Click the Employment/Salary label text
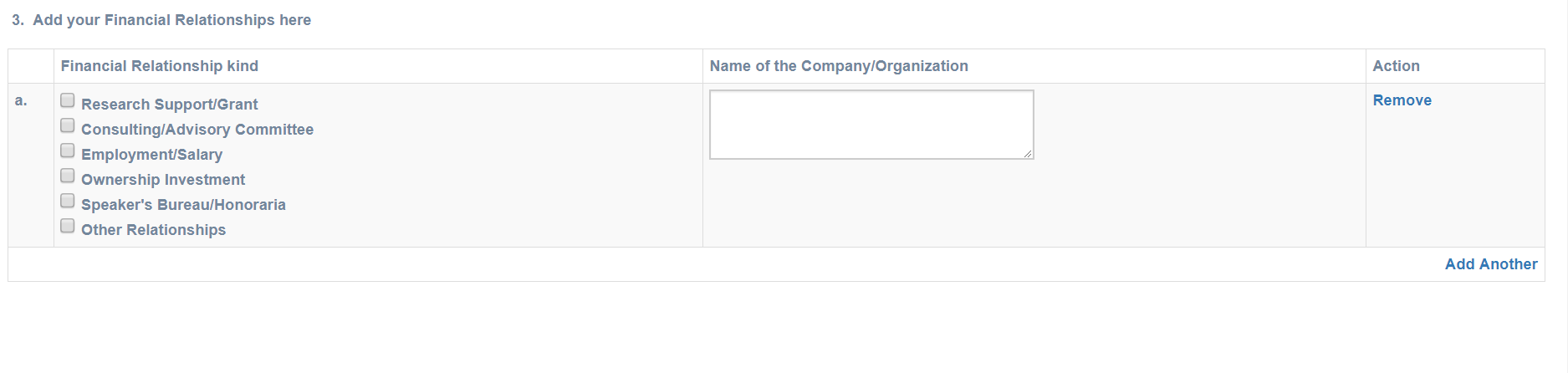This screenshot has height=373, width=1568. click(151, 155)
